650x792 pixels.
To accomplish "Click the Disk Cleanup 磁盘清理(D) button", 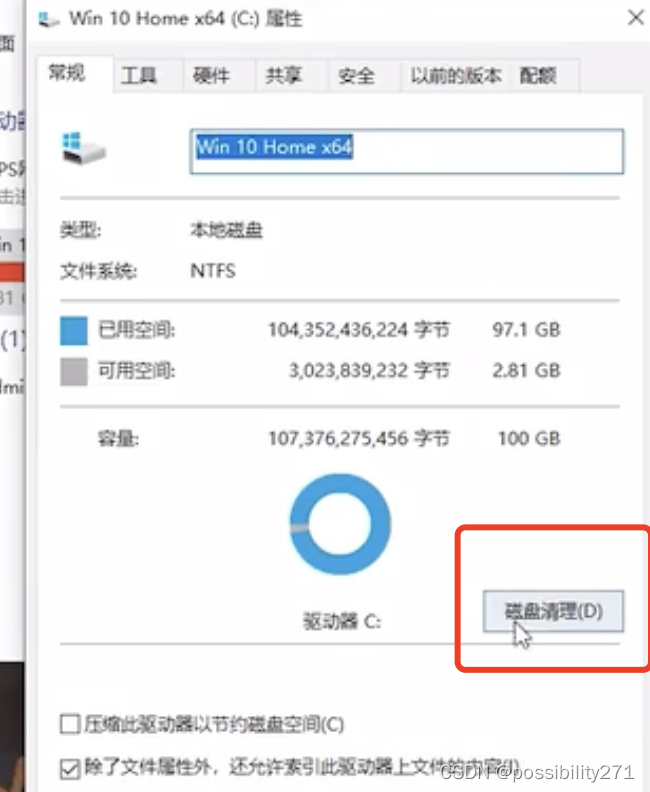I will [553, 611].
